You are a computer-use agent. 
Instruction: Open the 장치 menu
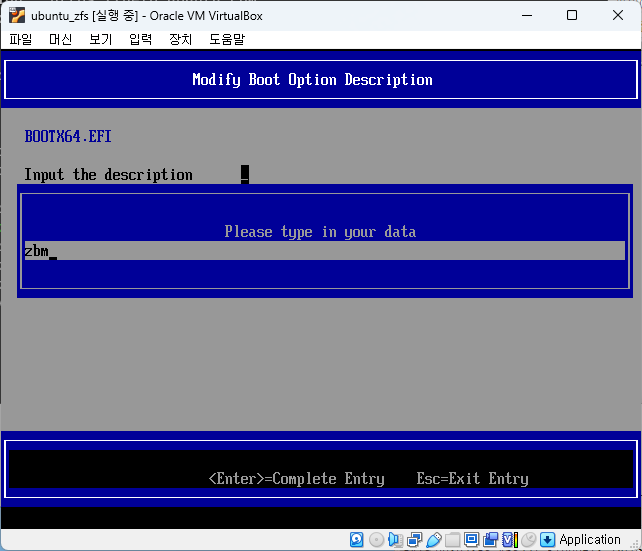click(x=180, y=39)
